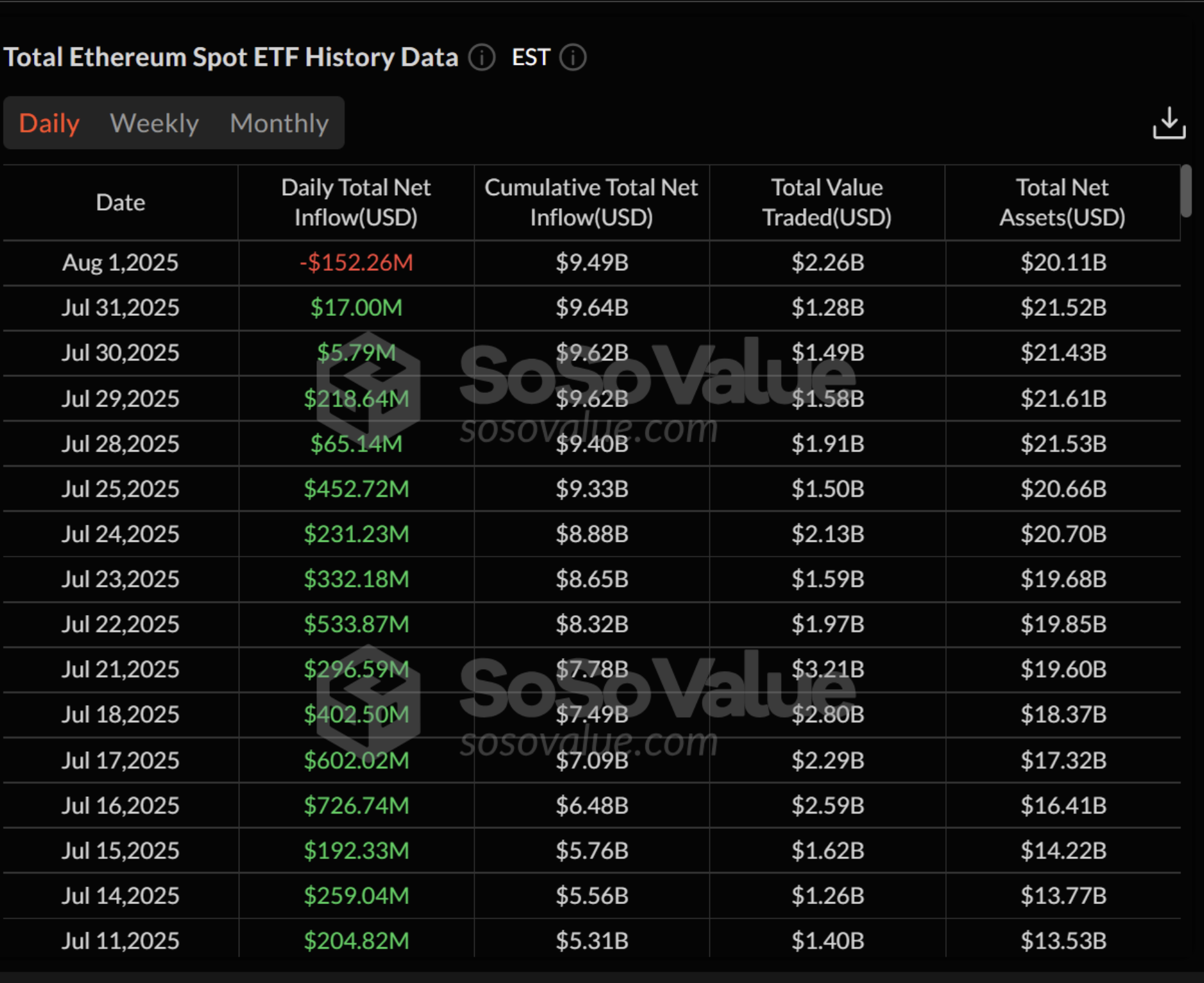The image size is (1204, 983).
Task: Click the $192.33M inflow value
Action: tap(356, 850)
